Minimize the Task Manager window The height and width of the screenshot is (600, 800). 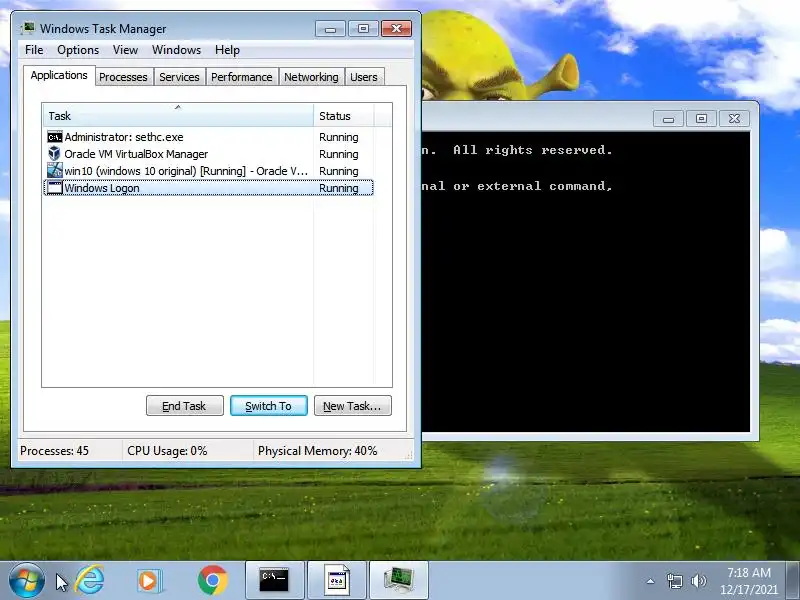point(330,29)
